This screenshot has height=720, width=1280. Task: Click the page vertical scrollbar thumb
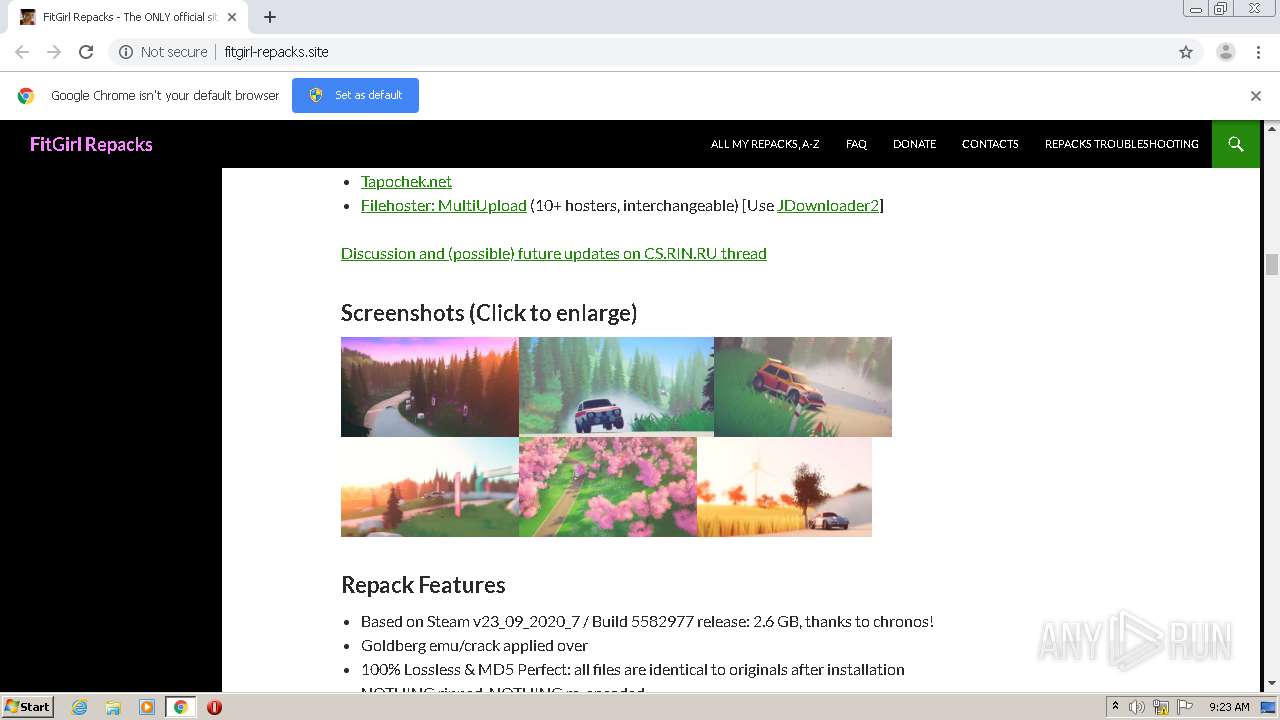pyautogui.click(x=1272, y=264)
